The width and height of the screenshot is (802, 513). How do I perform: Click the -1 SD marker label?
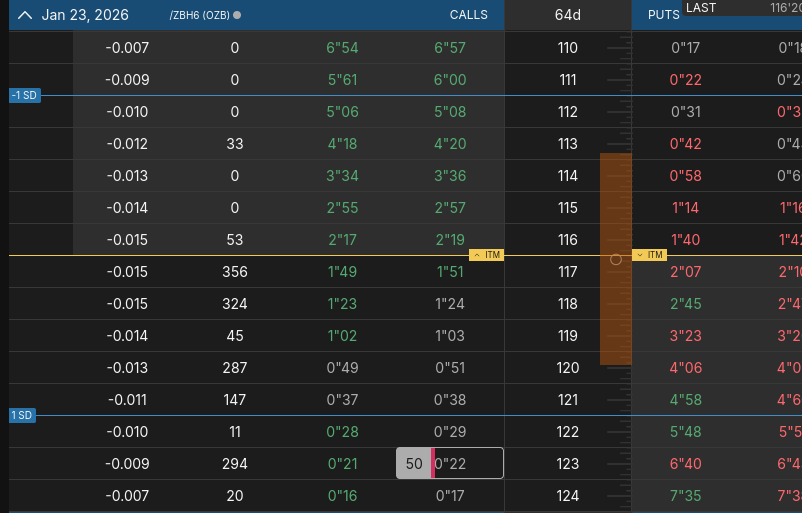25,95
